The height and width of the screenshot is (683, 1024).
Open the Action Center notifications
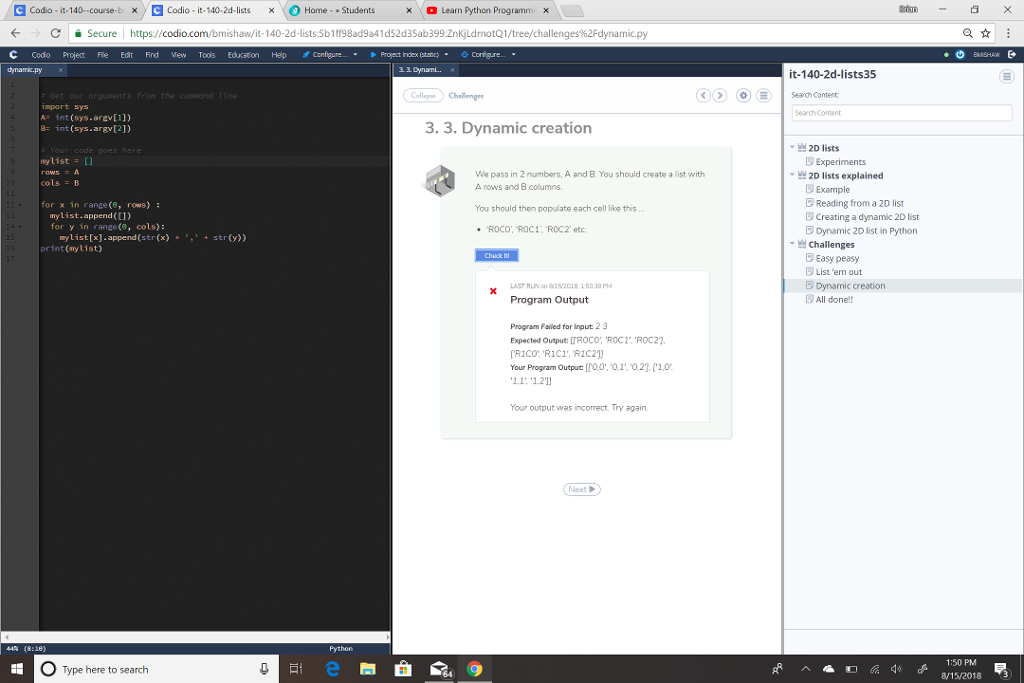click(x=1002, y=669)
